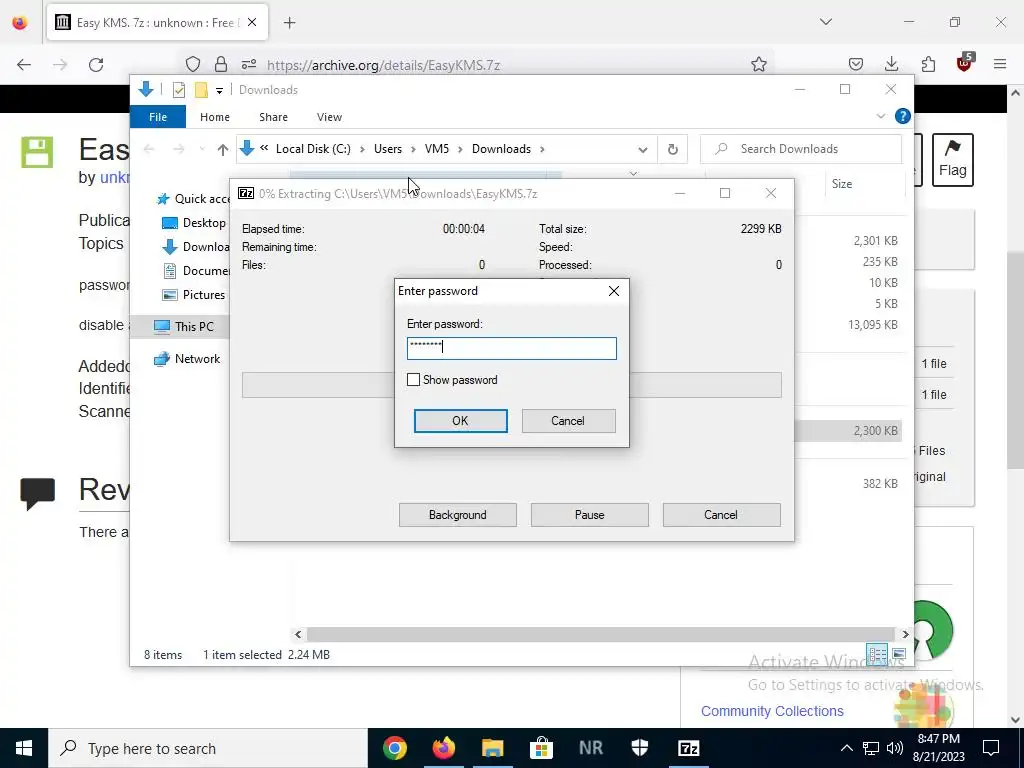The height and width of the screenshot is (768, 1024).
Task: Click the Size column header
Action: pyautogui.click(x=841, y=184)
